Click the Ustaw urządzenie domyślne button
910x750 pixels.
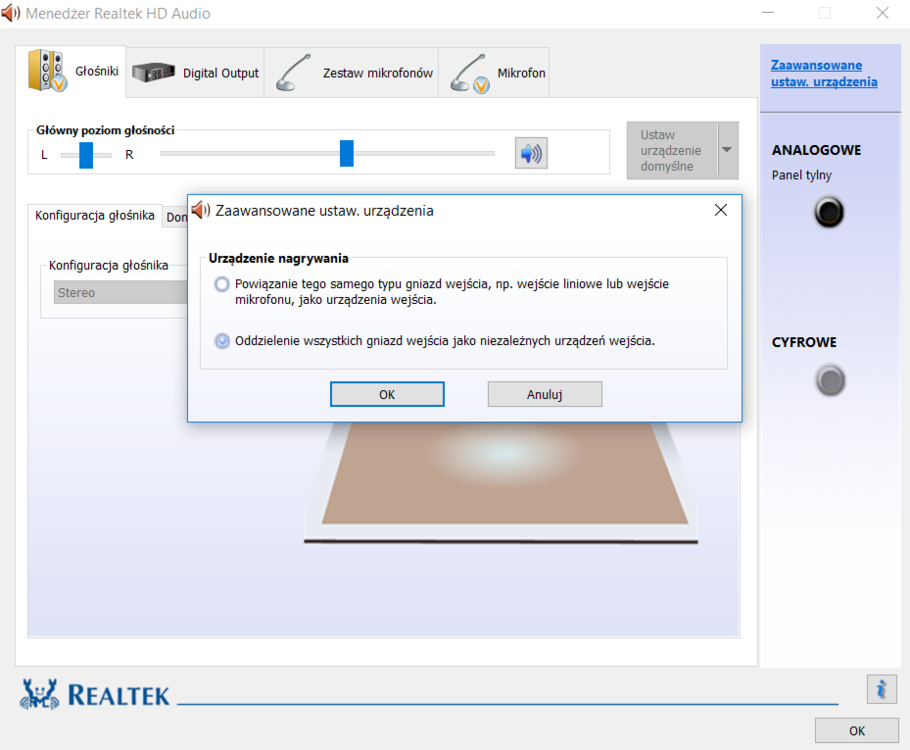(672, 150)
